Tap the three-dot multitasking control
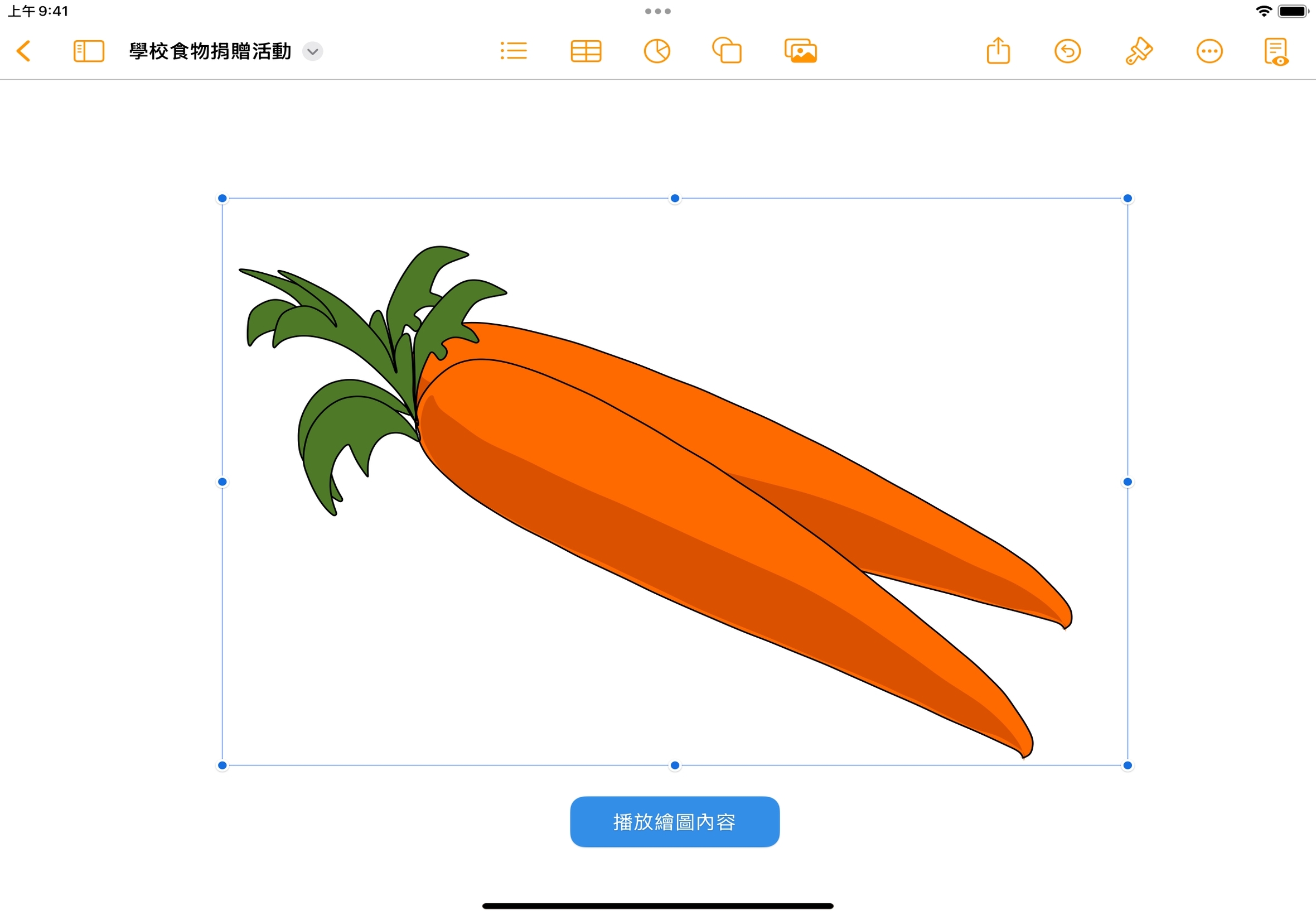The width and height of the screenshot is (1316, 915). pos(657,11)
